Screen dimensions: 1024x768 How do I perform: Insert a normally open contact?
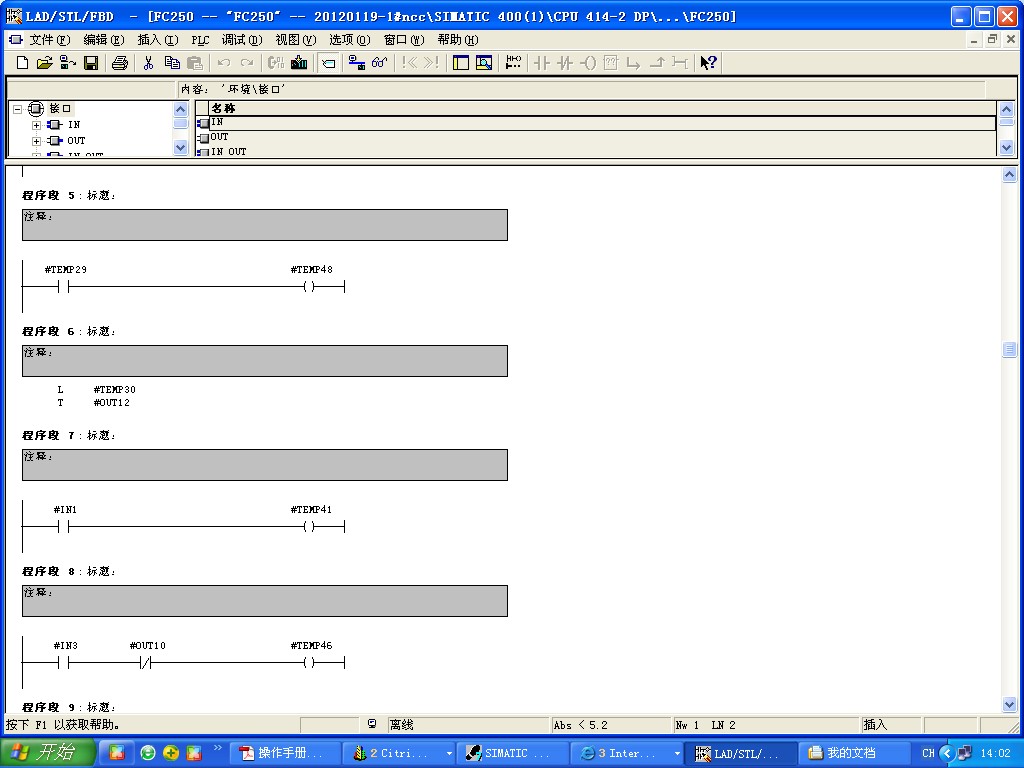click(542, 63)
